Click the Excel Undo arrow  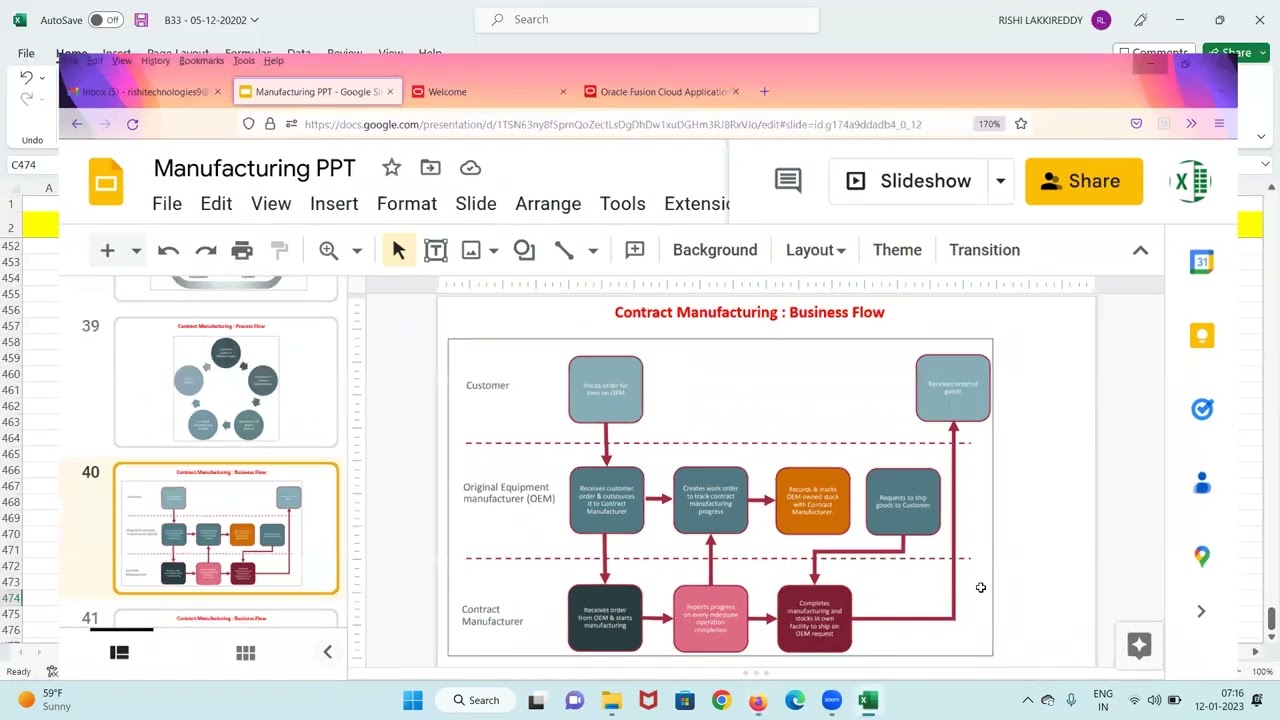click(x=26, y=78)
